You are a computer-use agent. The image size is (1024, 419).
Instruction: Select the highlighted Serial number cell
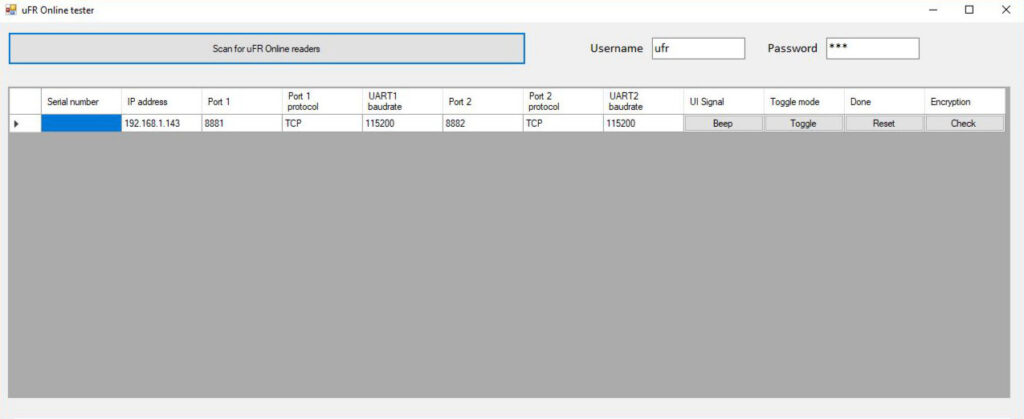coord(82,123)
